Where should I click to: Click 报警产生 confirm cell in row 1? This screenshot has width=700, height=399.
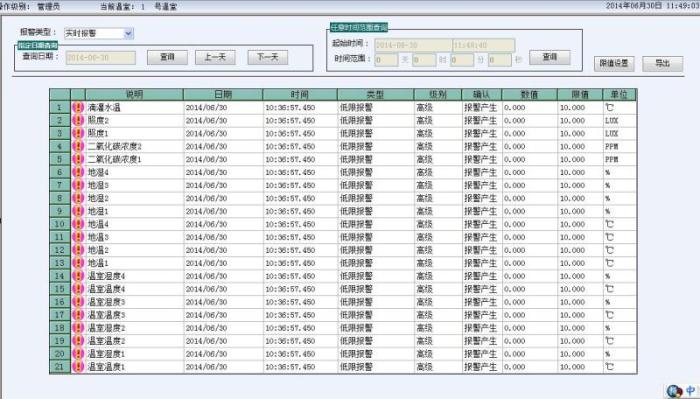(482, 108)
